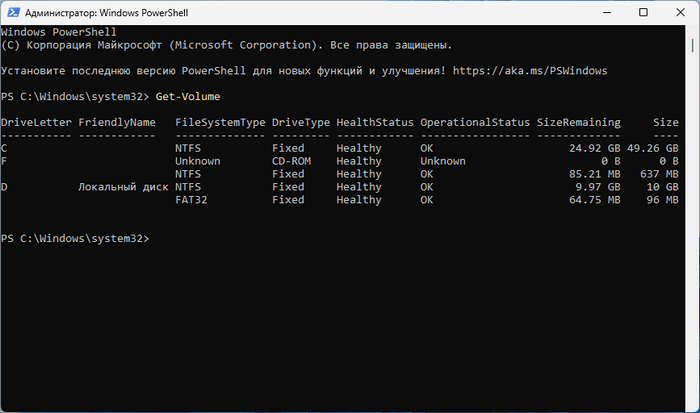Click the HealthStatus column header
The width and height of the screenshot is (700, 413).
click(x=374, y=122)
